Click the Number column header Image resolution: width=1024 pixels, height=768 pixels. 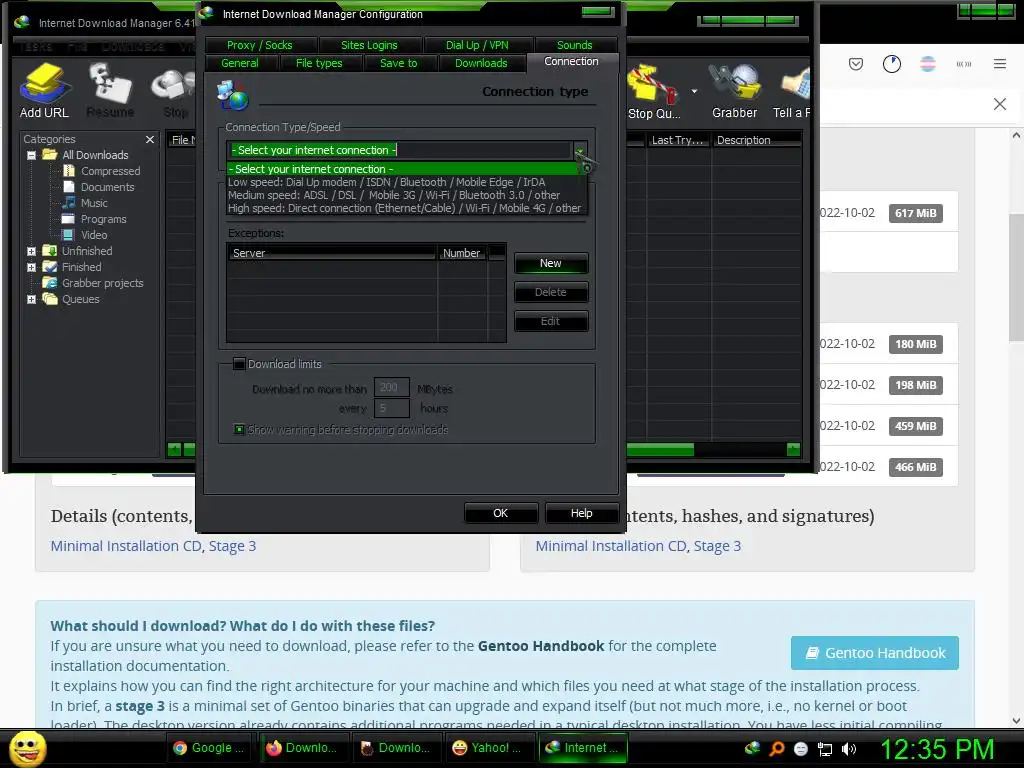462,253
